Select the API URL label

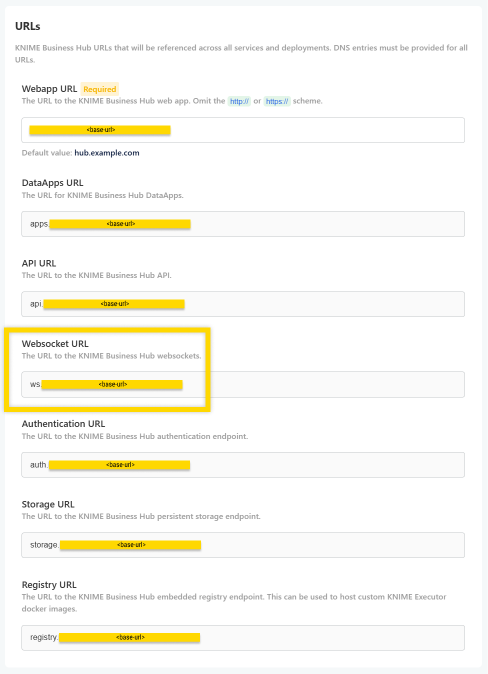point(39,263)
